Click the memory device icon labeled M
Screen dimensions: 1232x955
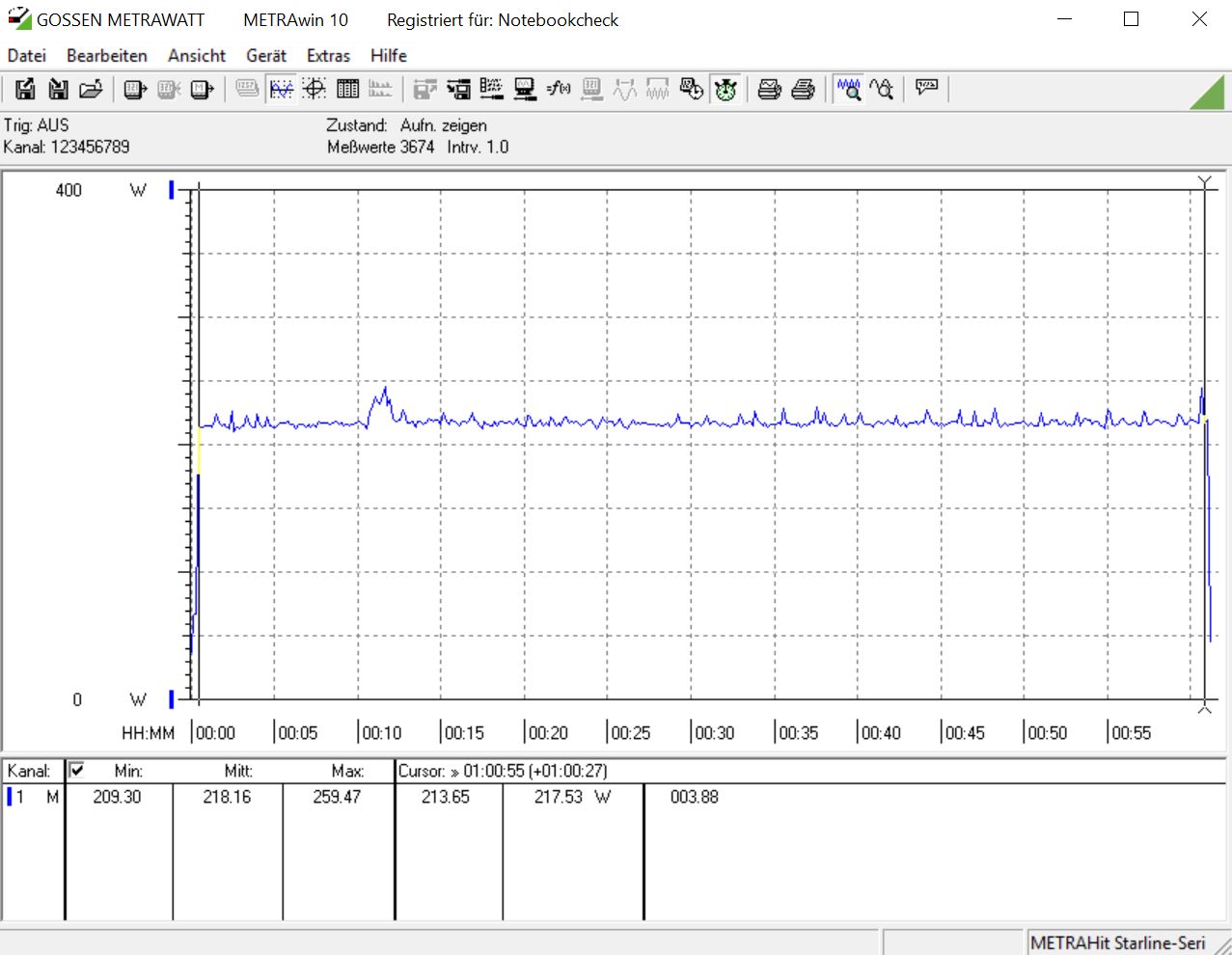[x=202, y=90]
